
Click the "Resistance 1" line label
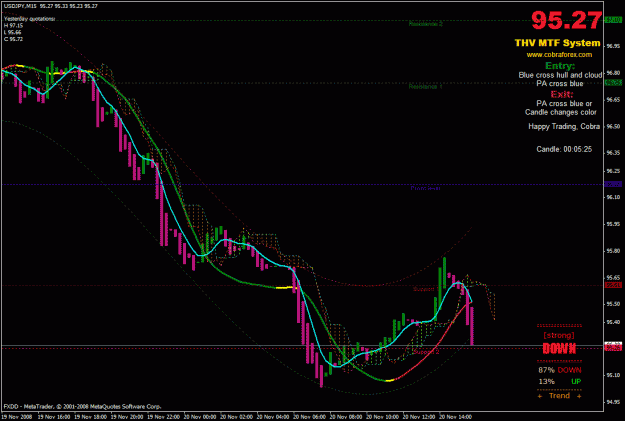click(x=425, y=87)
